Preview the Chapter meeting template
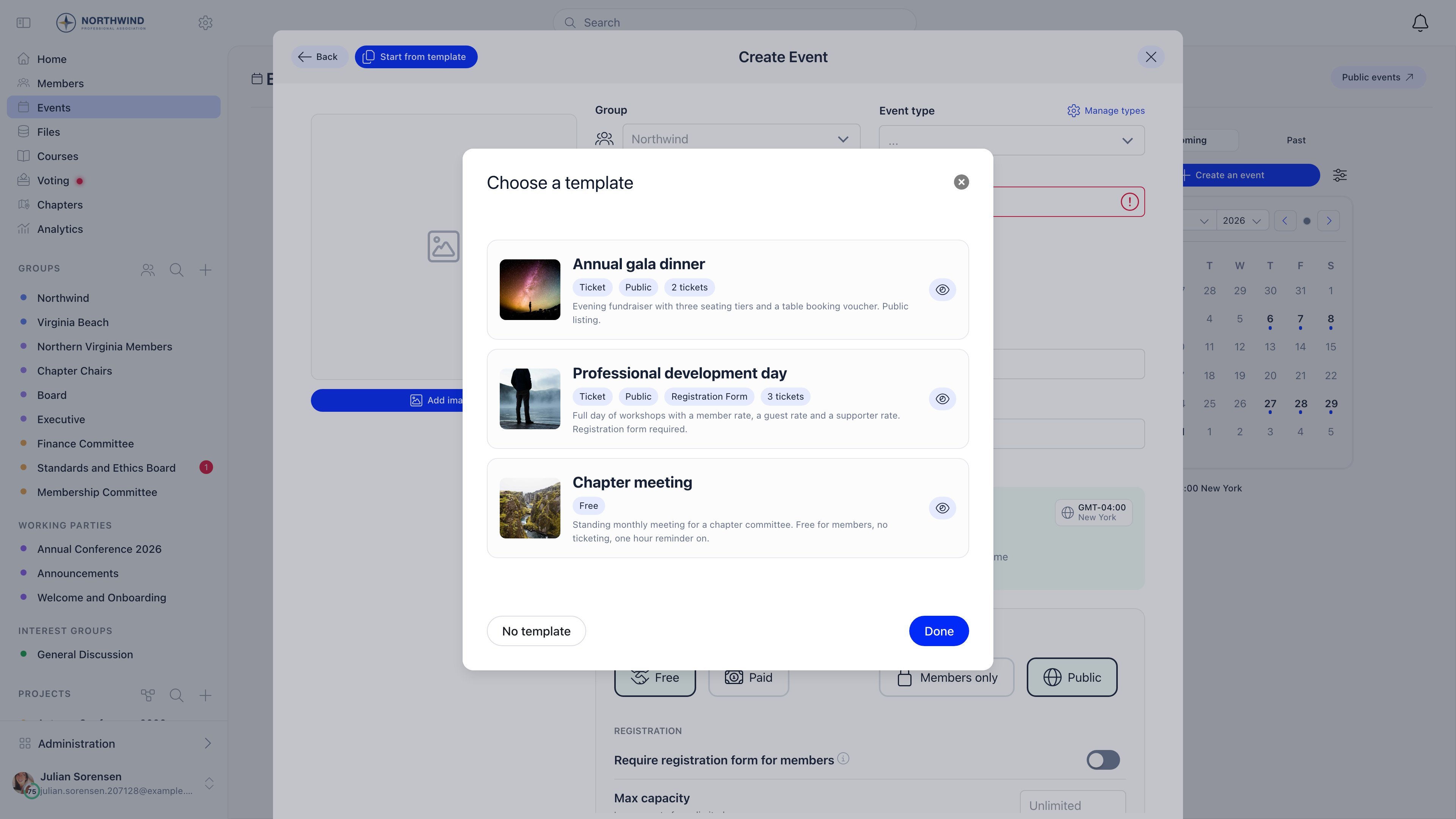The image size is (1456, 819). tap(942, 508)
